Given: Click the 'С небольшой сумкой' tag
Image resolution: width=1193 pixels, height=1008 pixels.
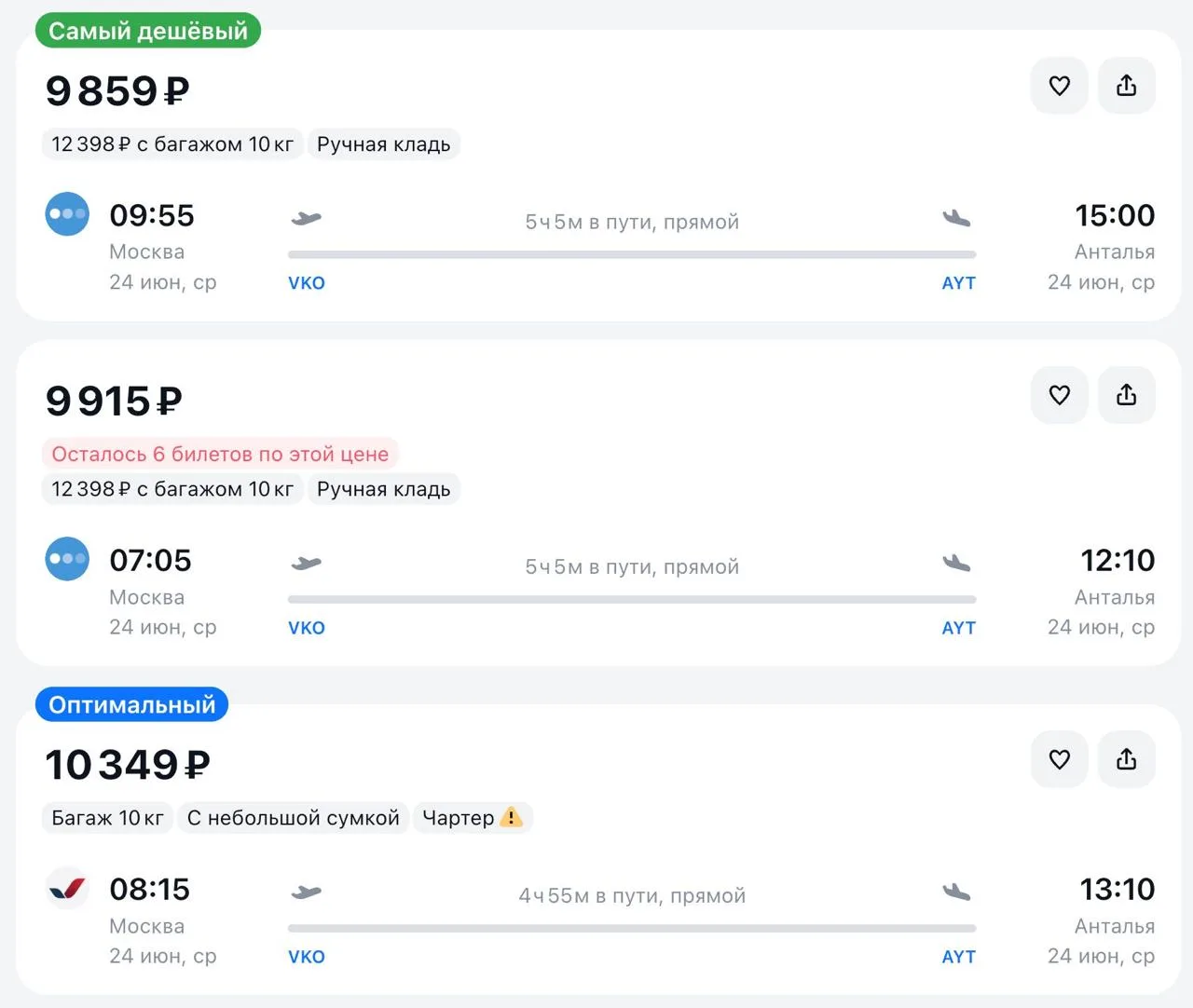Looking at the screenshot, I should [293, 818].
